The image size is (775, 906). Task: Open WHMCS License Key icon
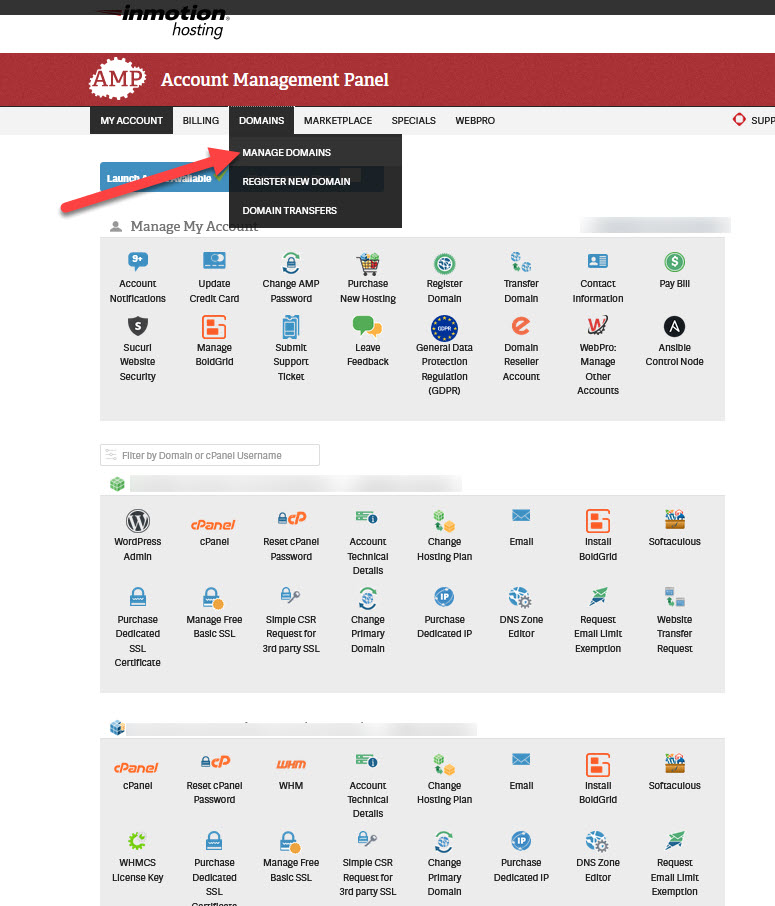click(x=137, y=840)
